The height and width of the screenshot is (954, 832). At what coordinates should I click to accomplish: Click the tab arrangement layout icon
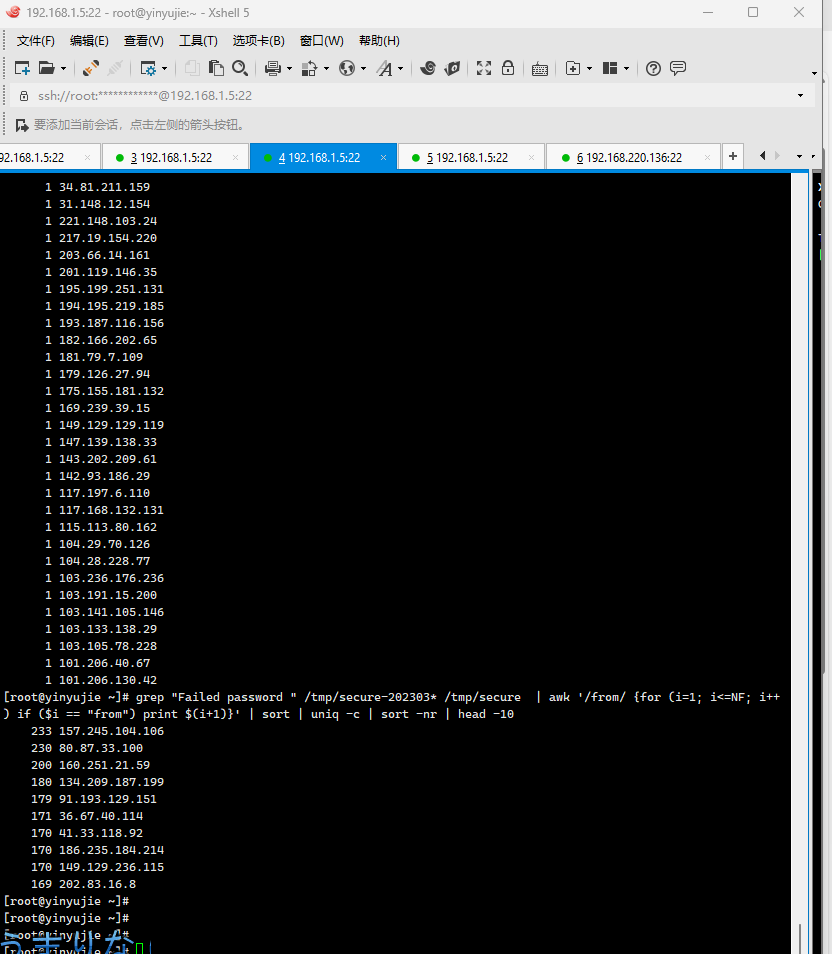[x=610, y=68]
